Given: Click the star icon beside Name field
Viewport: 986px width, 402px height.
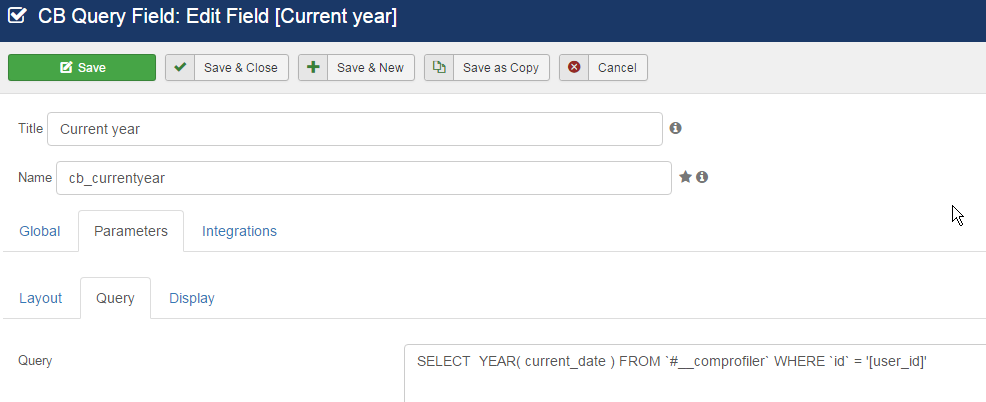Looking at the screenshot, I should (685, 177).
